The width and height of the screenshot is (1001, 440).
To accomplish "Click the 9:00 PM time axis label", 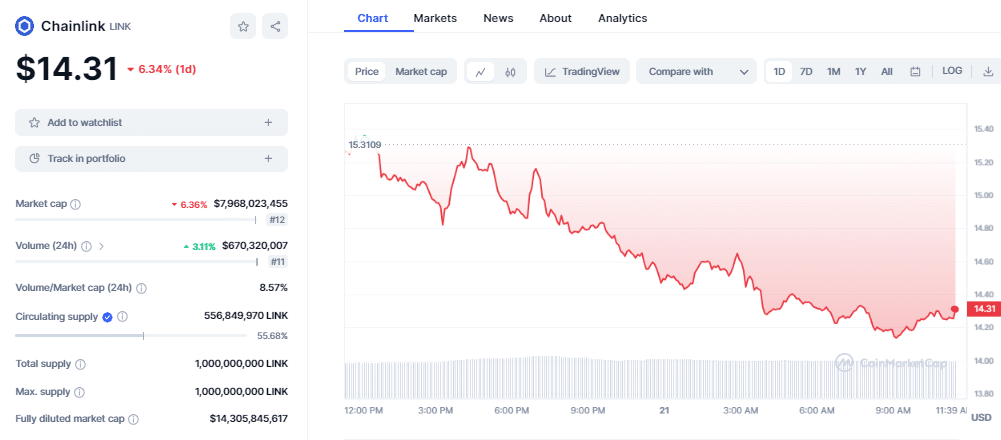I will tap(587, 410).
